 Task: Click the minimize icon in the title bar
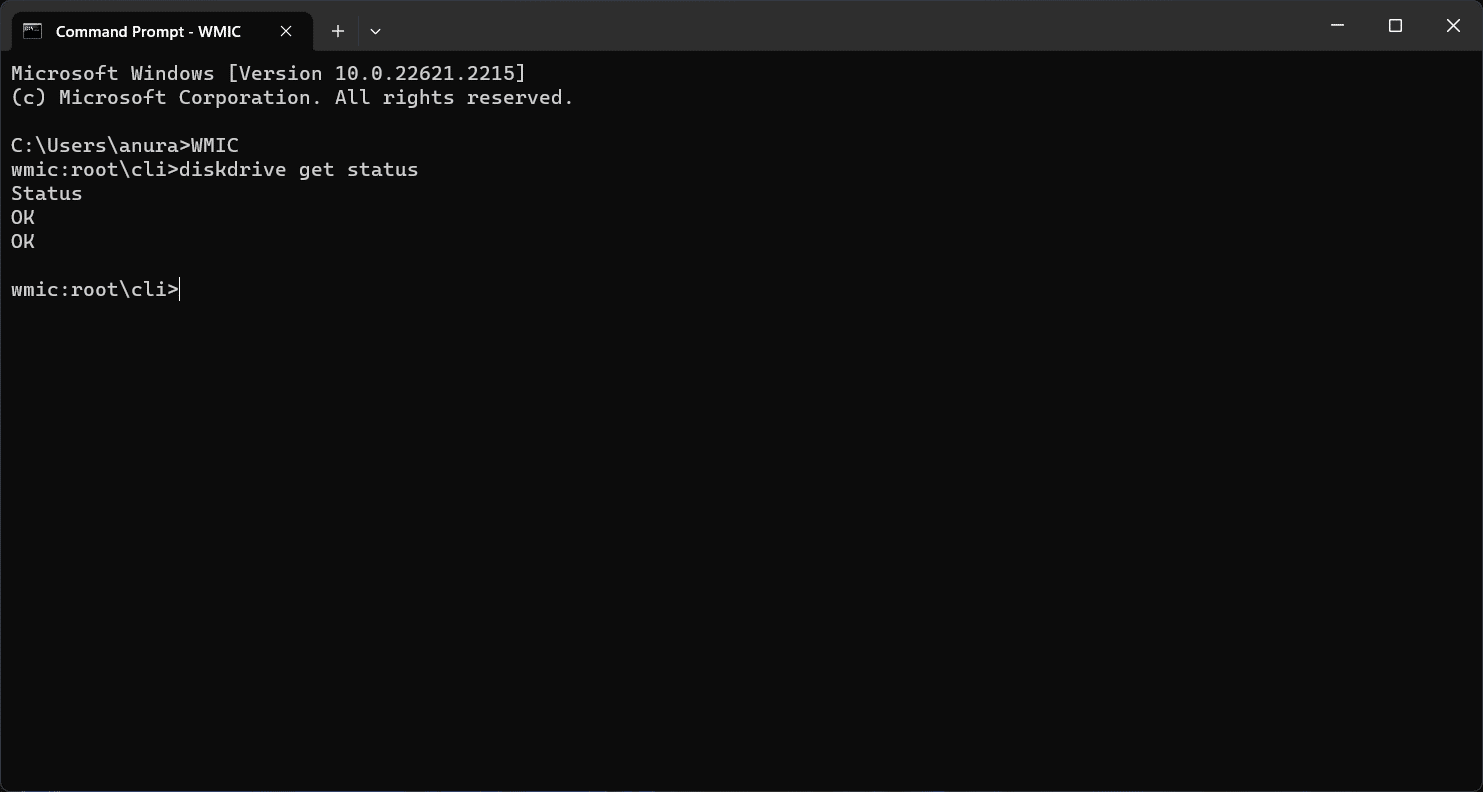tap(1337, 26)
